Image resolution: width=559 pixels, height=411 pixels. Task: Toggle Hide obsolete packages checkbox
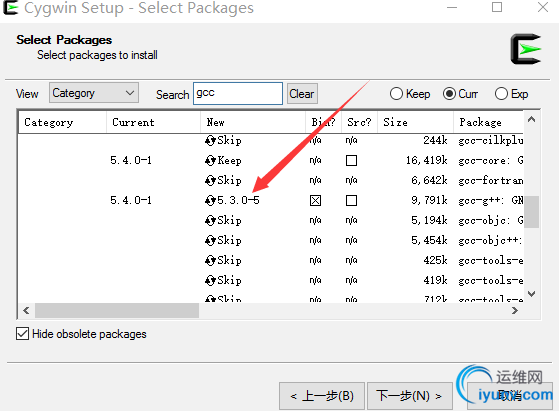point(22,334)
